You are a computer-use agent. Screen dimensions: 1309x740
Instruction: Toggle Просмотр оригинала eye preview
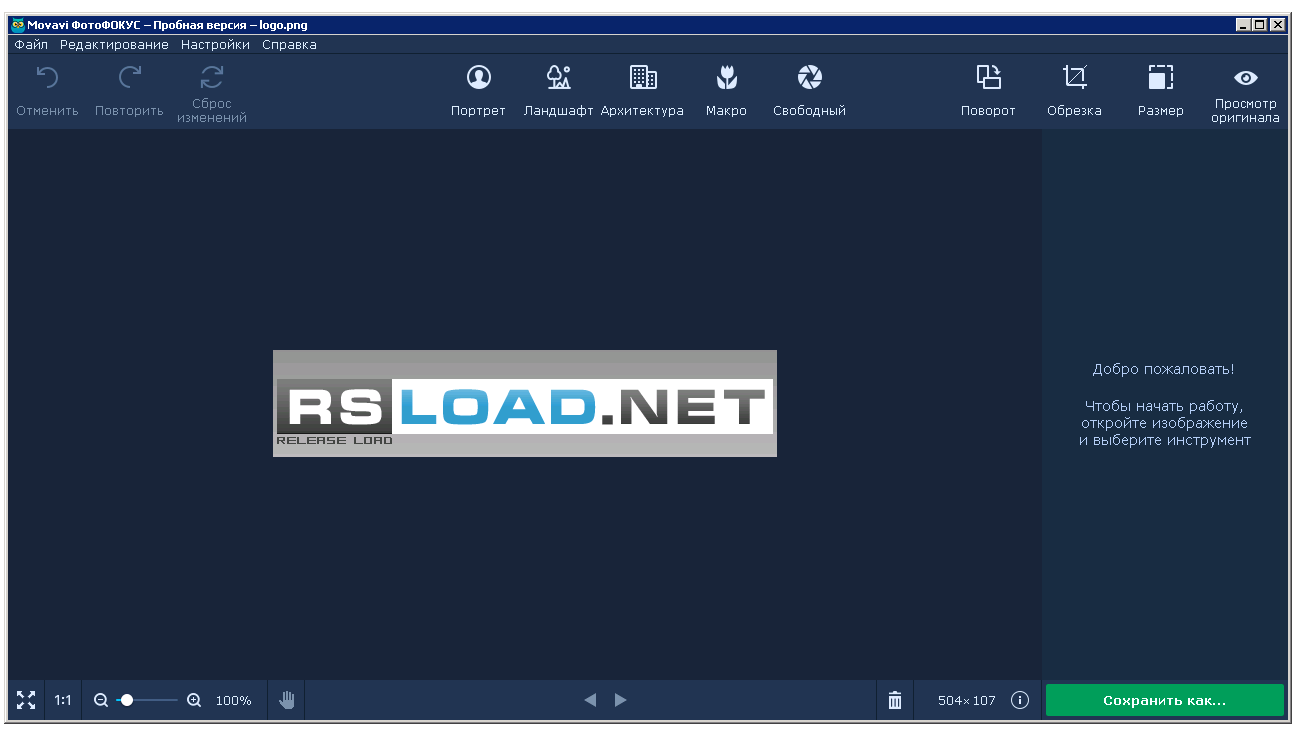point(1246,77)
